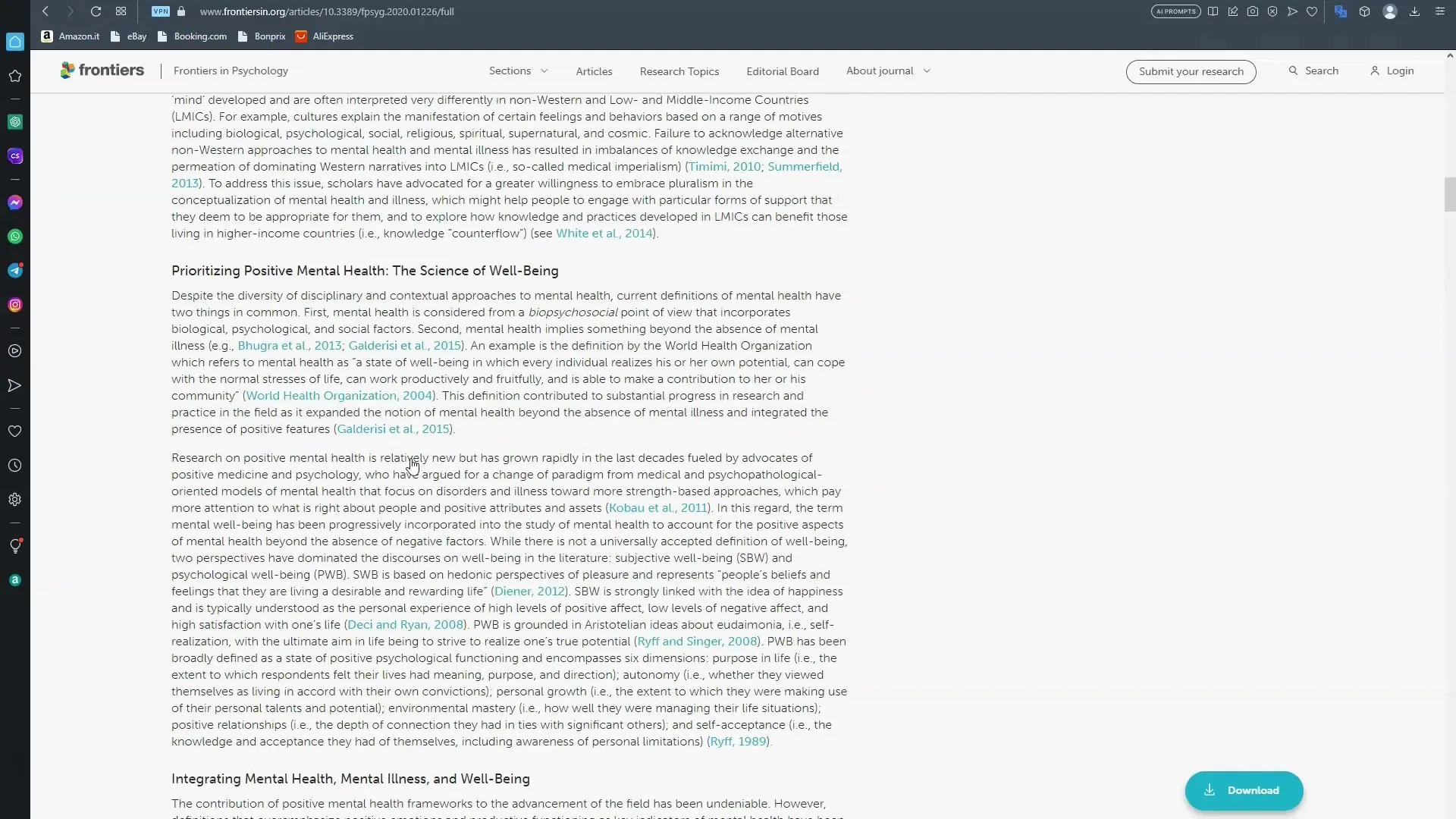Select the Articles tab
Image resolution: width=1456 pixels, height=819 pixels.
pos(594,71)
